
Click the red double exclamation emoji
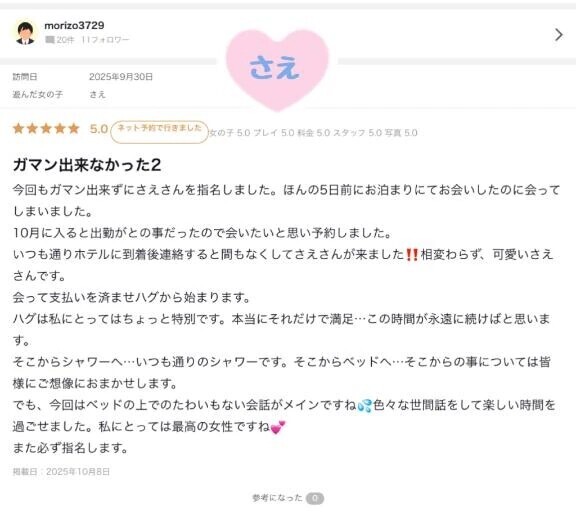click(x=412, y=254)
